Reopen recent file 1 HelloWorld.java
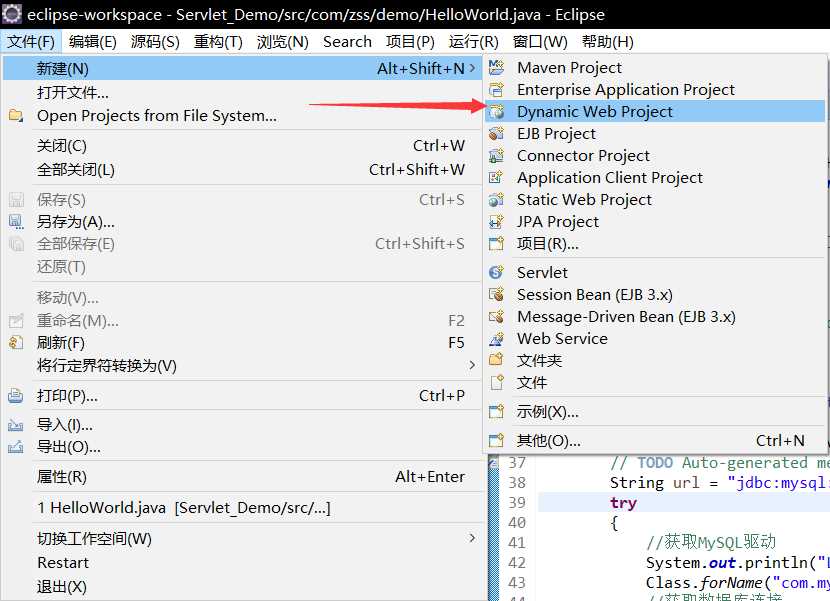 (x=242, y=508)
